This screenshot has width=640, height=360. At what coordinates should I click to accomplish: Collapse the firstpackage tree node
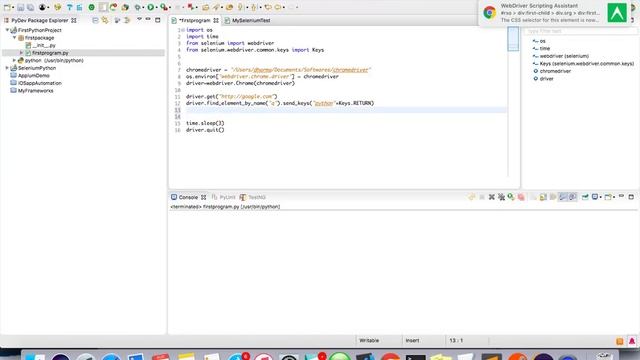click(x=14, y=38)
